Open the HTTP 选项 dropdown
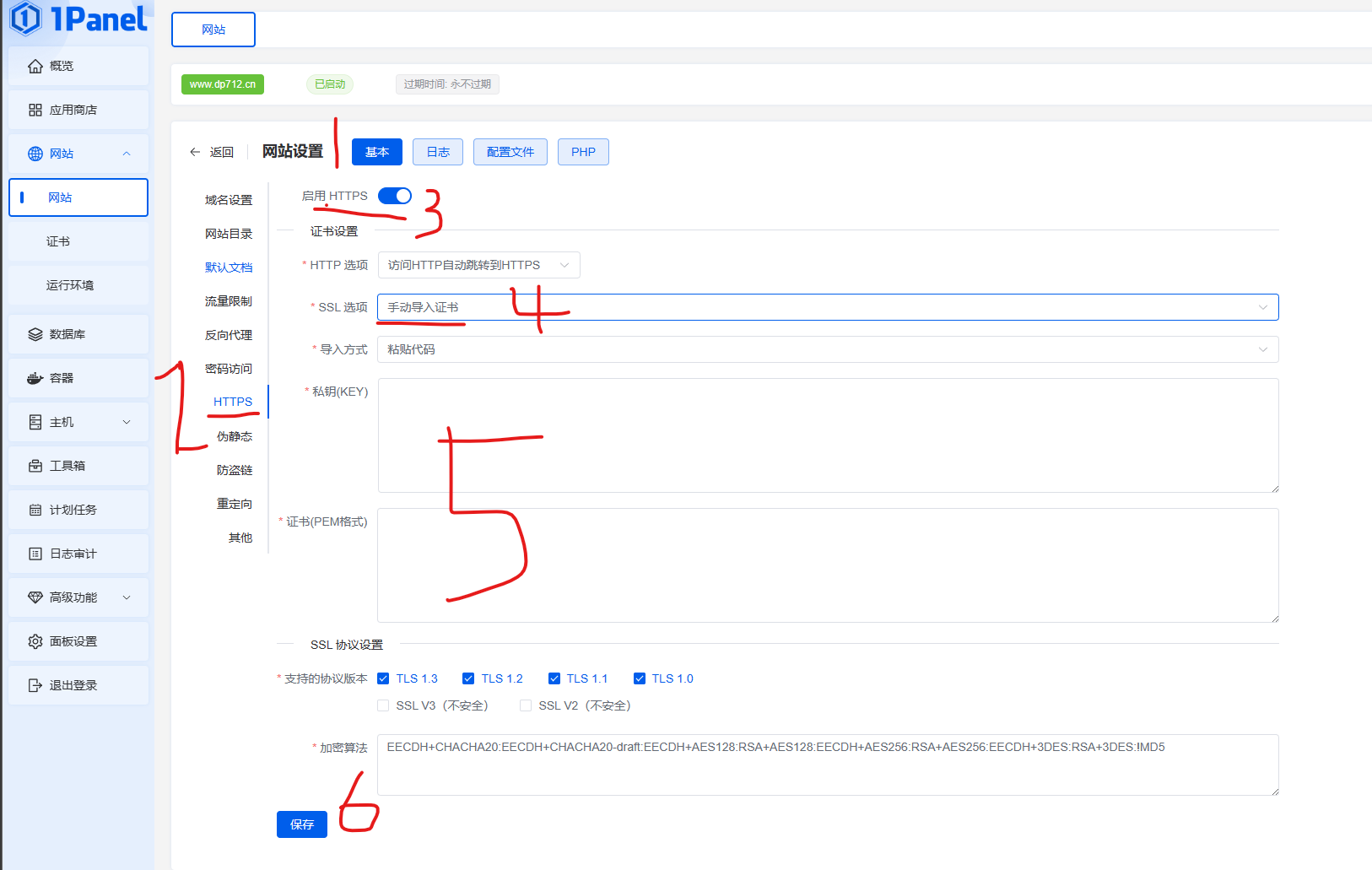This screenshot has width=1372, height=870. 478,265
